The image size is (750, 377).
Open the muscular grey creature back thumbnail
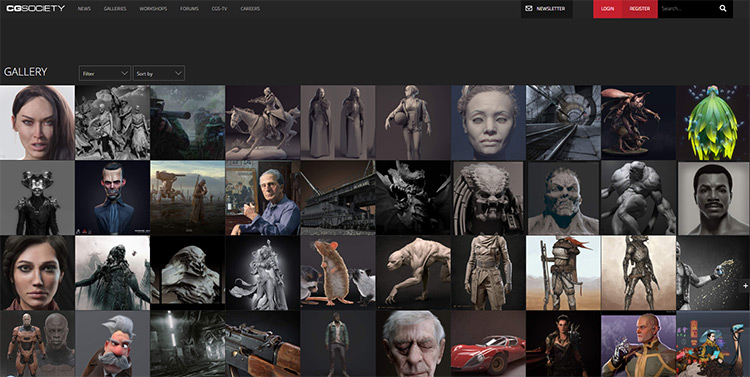coord(638,198)
